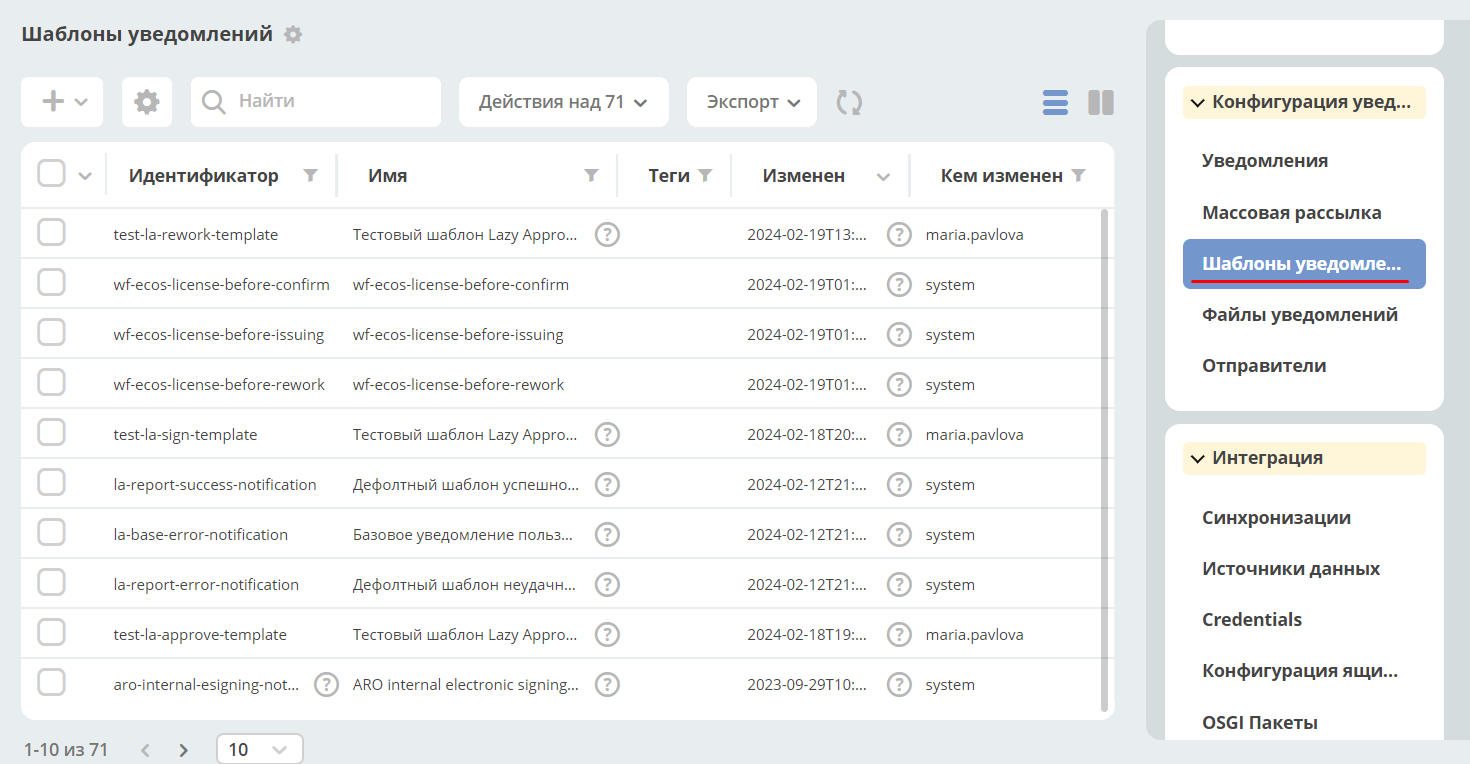This screenshot has width=1470, height=764.
Task: Open Файлы уведомлений in sidebar
Action: click(x=1300, y=315)
